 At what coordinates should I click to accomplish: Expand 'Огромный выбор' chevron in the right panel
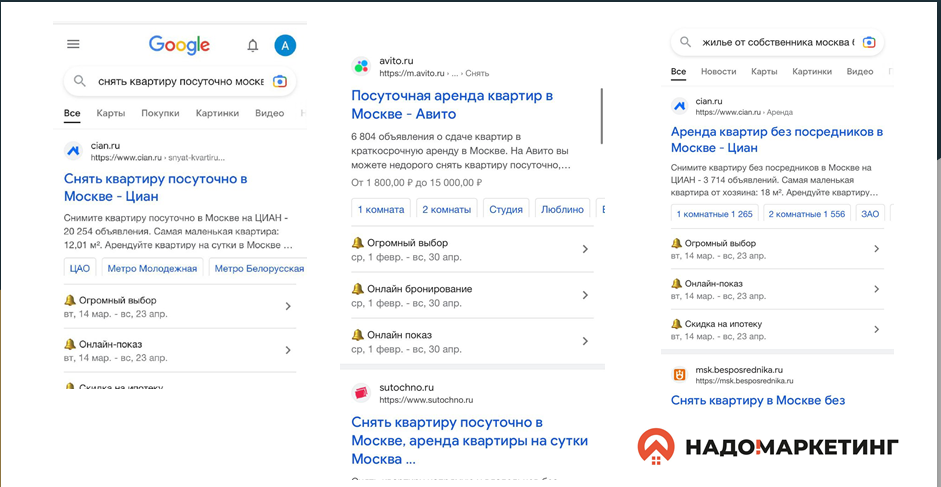pyautogui.click(x=876, y=249)
